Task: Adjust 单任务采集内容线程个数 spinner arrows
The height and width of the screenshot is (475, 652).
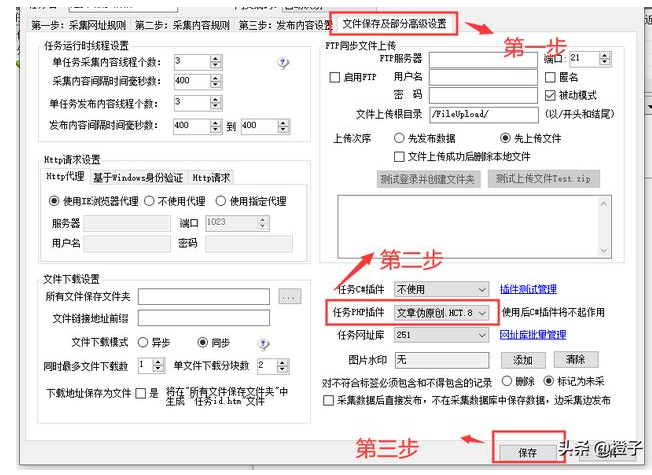Action: pos(216,62)
